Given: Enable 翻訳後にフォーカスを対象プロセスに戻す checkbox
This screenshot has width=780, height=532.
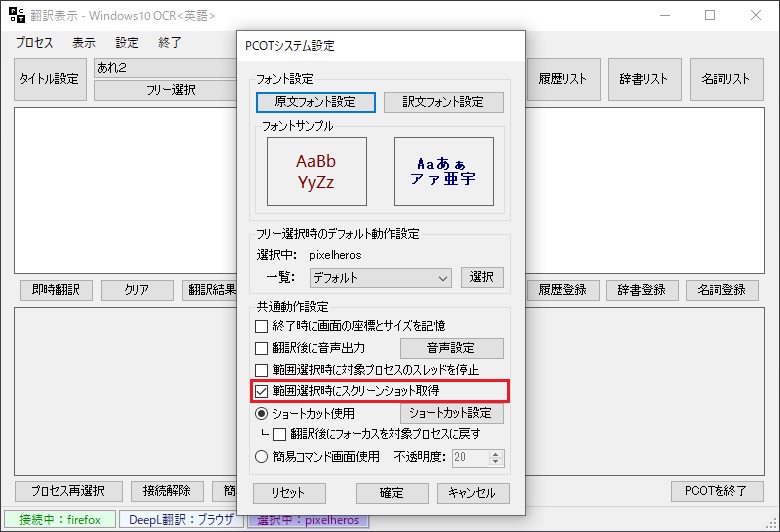Looking at the screenshot, I should [x=279, y=434].
